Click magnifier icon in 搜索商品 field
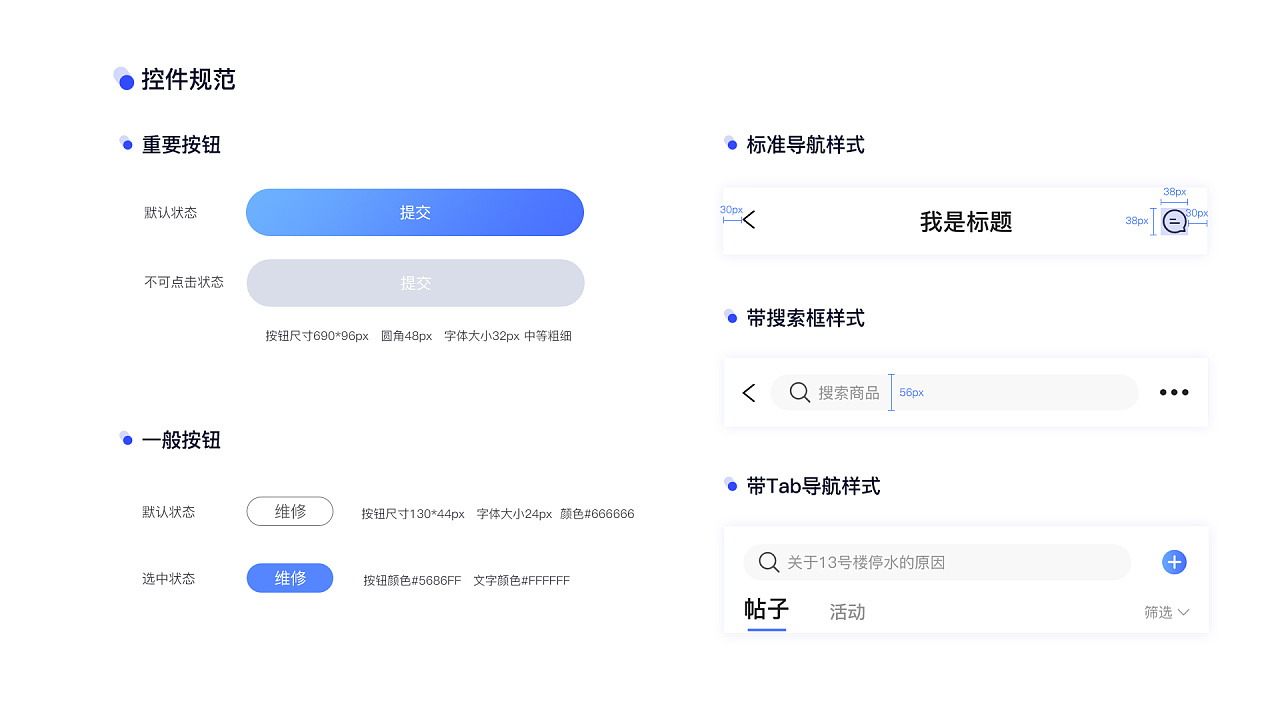1280x720 pixels. [800, 393]
